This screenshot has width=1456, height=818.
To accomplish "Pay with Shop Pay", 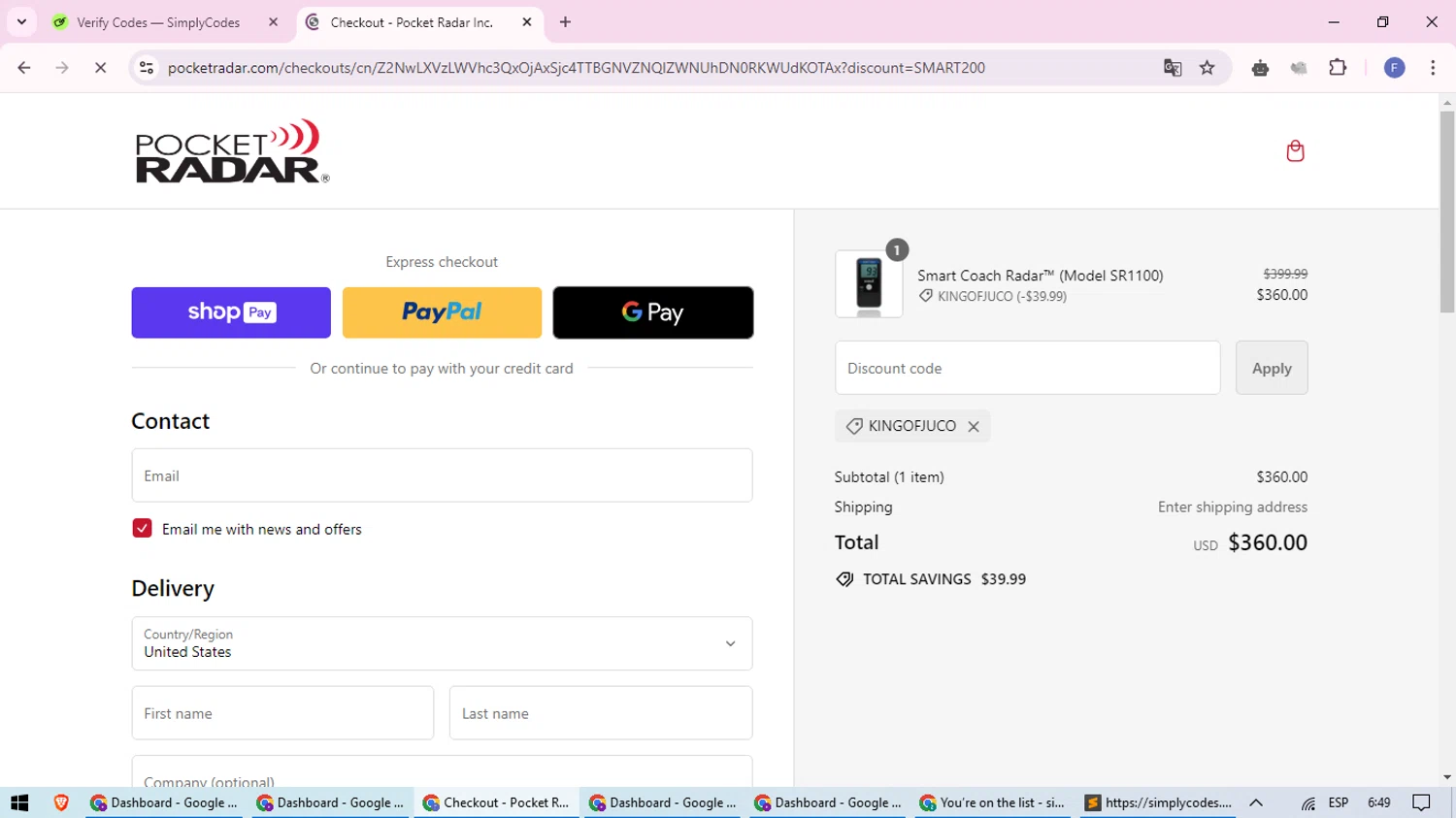I will pyautogui.click(x=231, y=312).
